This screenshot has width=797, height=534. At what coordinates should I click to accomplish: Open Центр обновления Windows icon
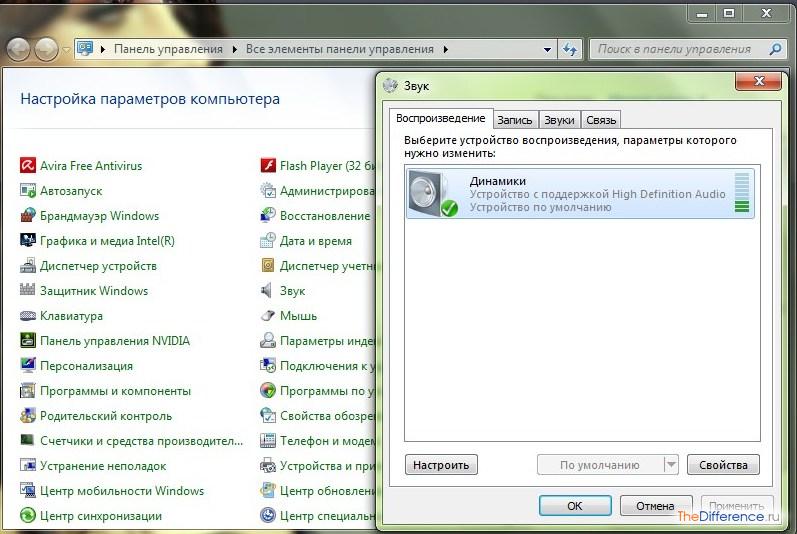[x=268, y=490]
